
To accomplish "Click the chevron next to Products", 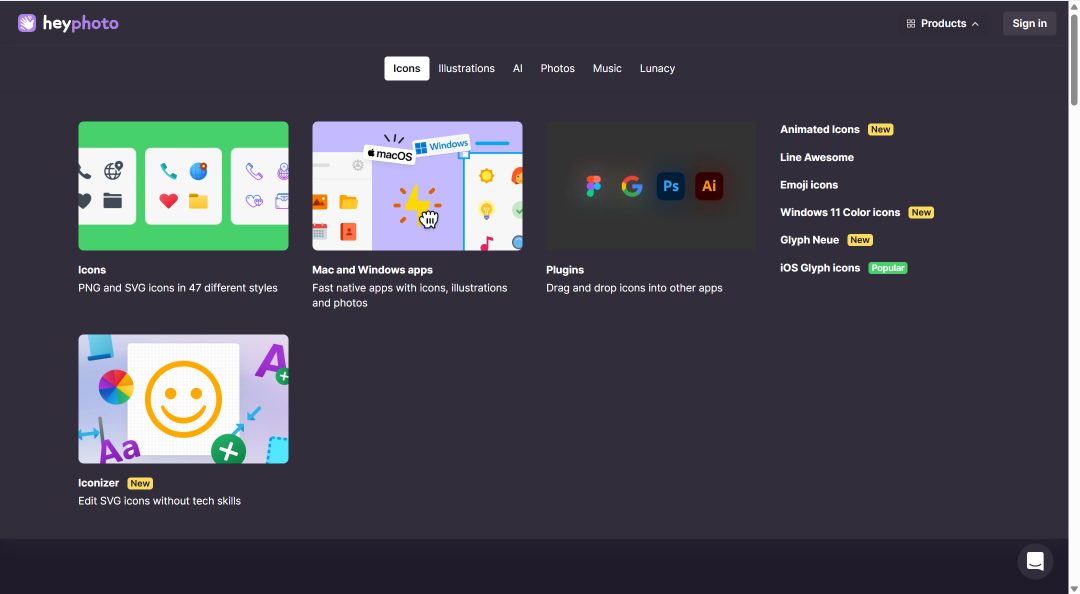I will coord(975,24).
